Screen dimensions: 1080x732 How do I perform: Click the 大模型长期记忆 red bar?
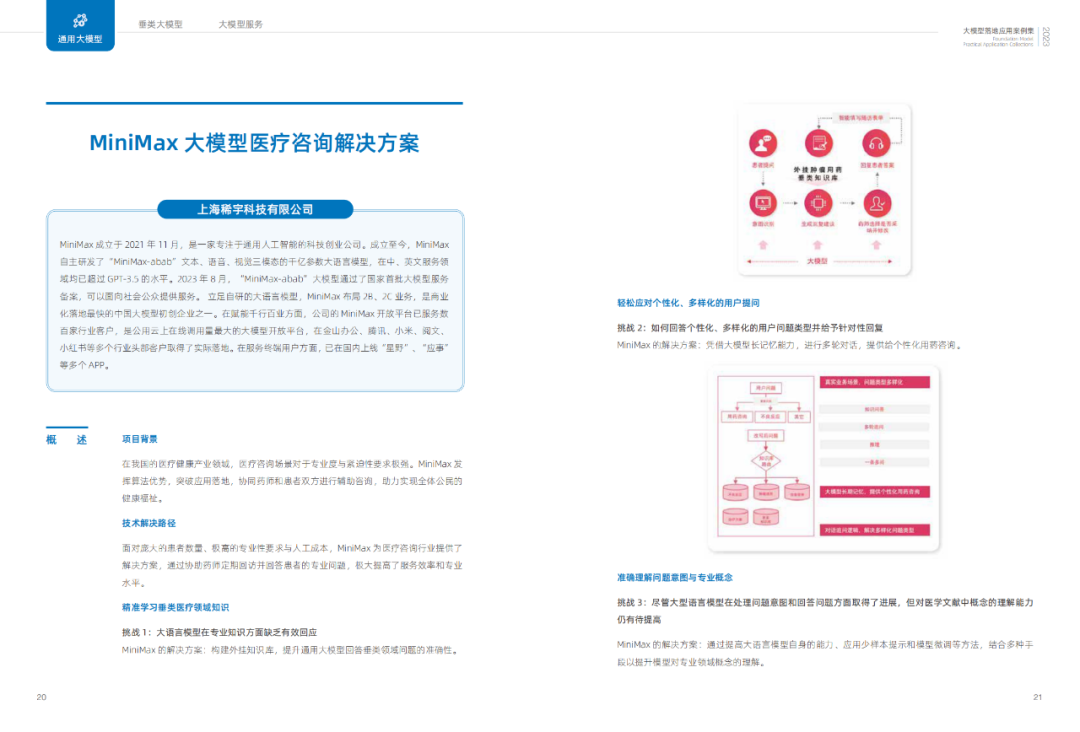pos(875,492)
